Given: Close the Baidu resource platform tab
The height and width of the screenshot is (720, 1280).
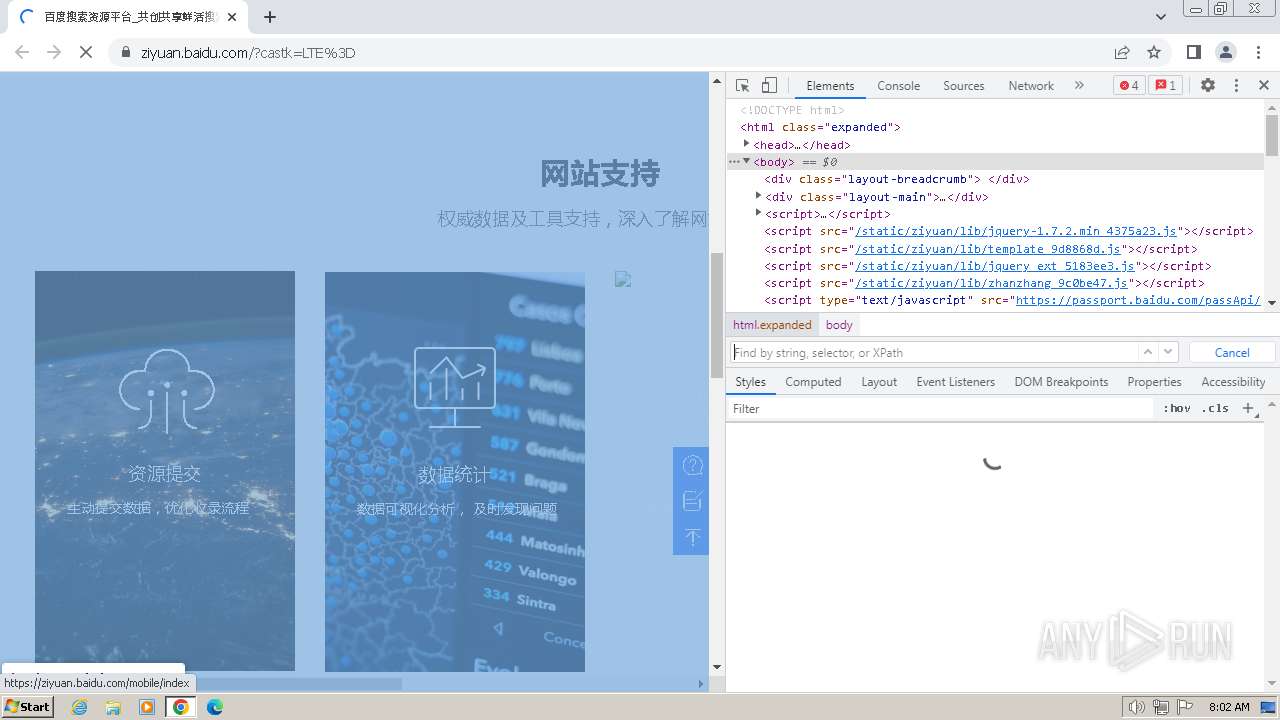Looking at the screenshot, I should click(x=231, y=17).
